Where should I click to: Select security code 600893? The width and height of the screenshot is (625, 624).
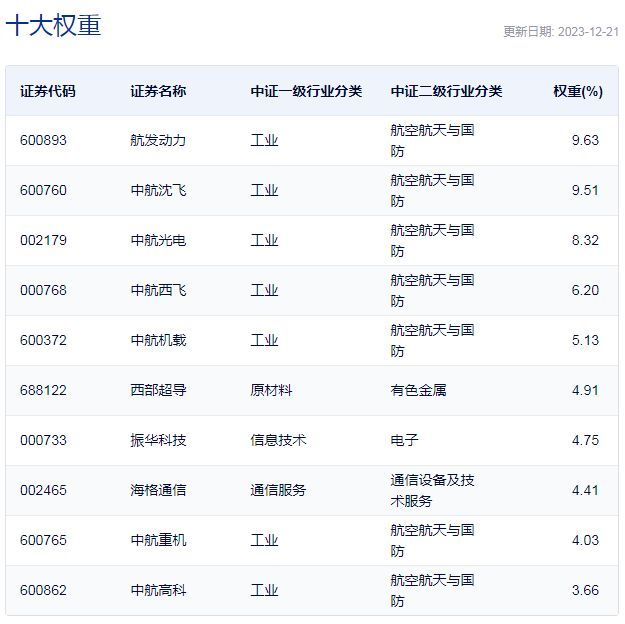tap(43, 140)
